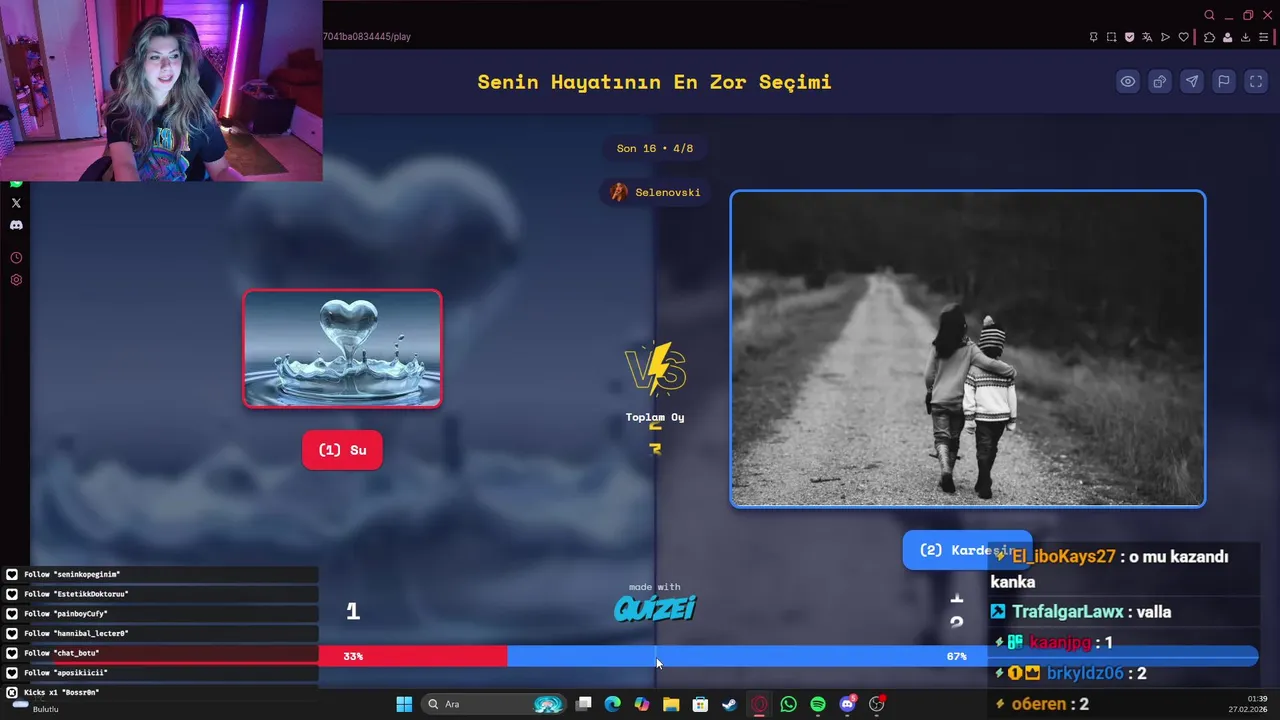This screenshot has height=720, width=1280.
Task: Click TrafalgarLawx username in chat overlay
Action: (x=1068, y=612)
